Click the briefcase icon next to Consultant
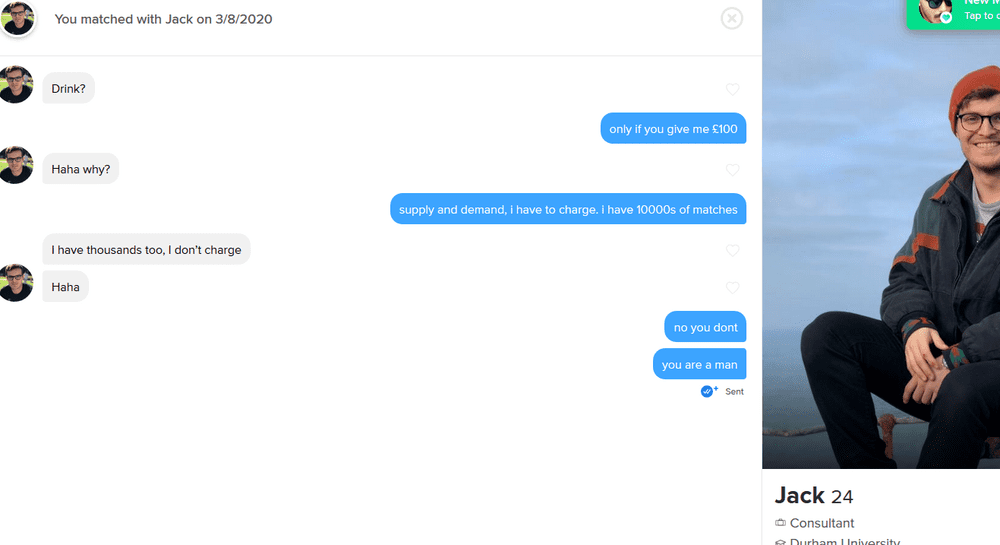The width and height of the screenshot is (1000, 545). pos(780,523)
